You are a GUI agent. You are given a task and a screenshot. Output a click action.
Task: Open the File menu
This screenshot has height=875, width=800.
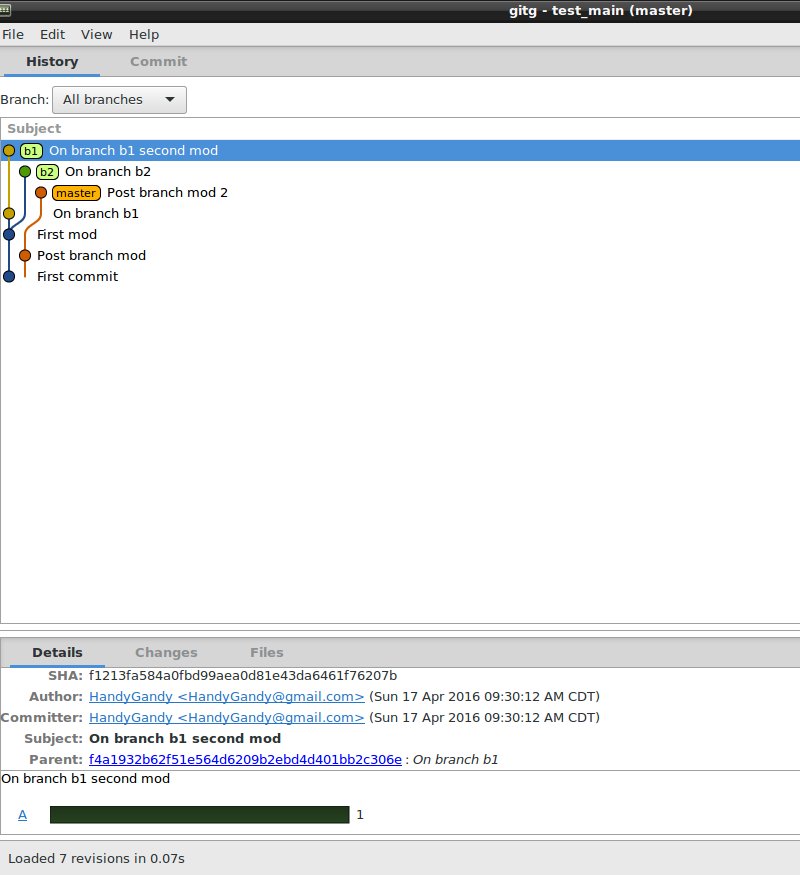[x=13, y=35]
